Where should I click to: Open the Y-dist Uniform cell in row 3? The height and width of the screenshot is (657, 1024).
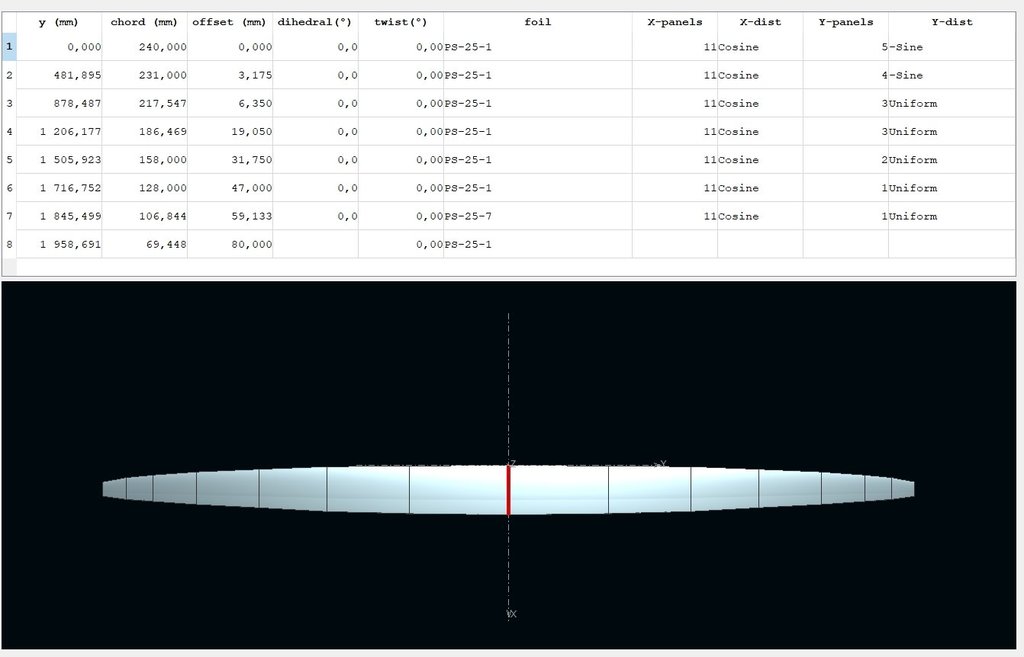click(x=951, y=104)
